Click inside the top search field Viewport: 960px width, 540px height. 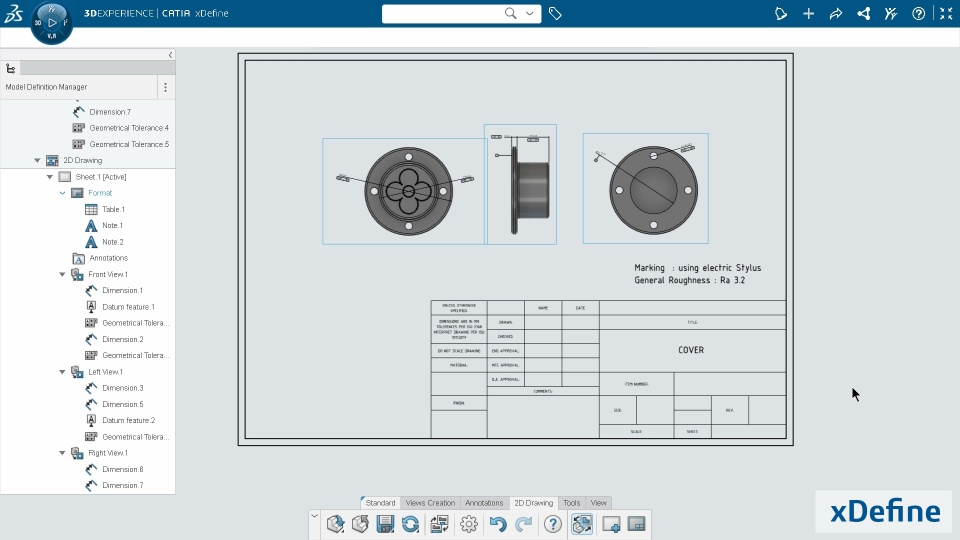click(443, 13)
